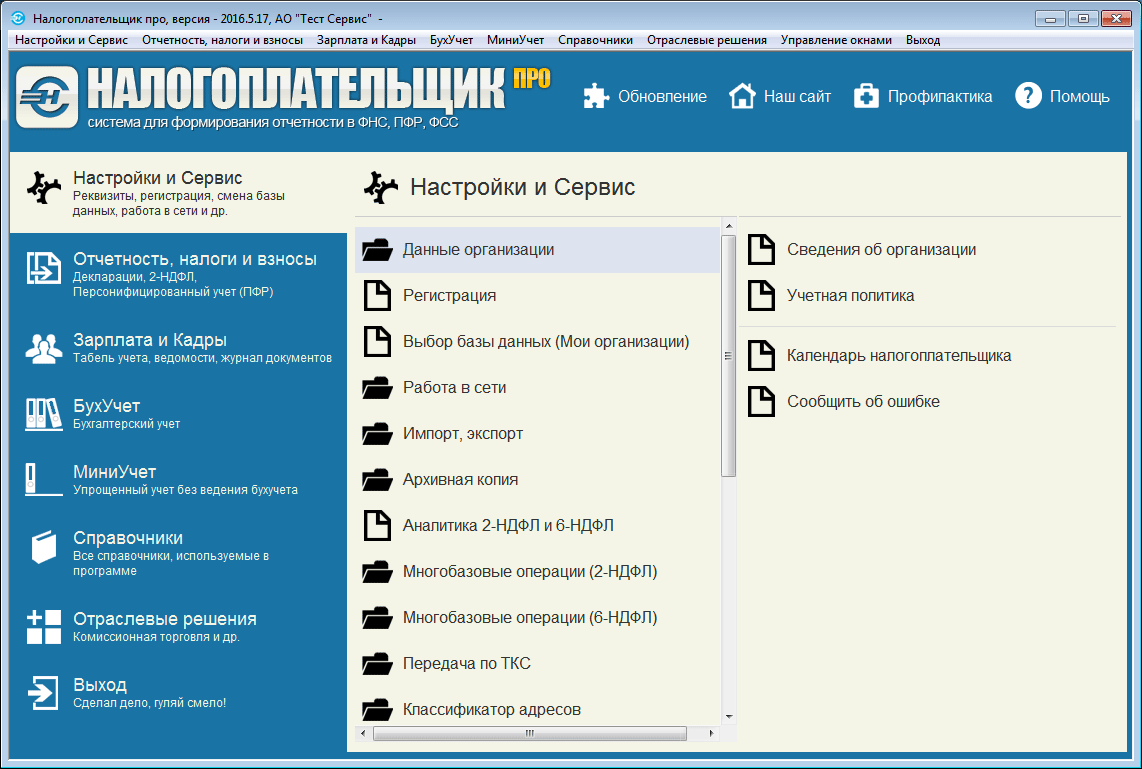The width and height of the screenshot is (1142, 769).
Task: Click the document icon of Учетная политика
Action: (762, 296)
